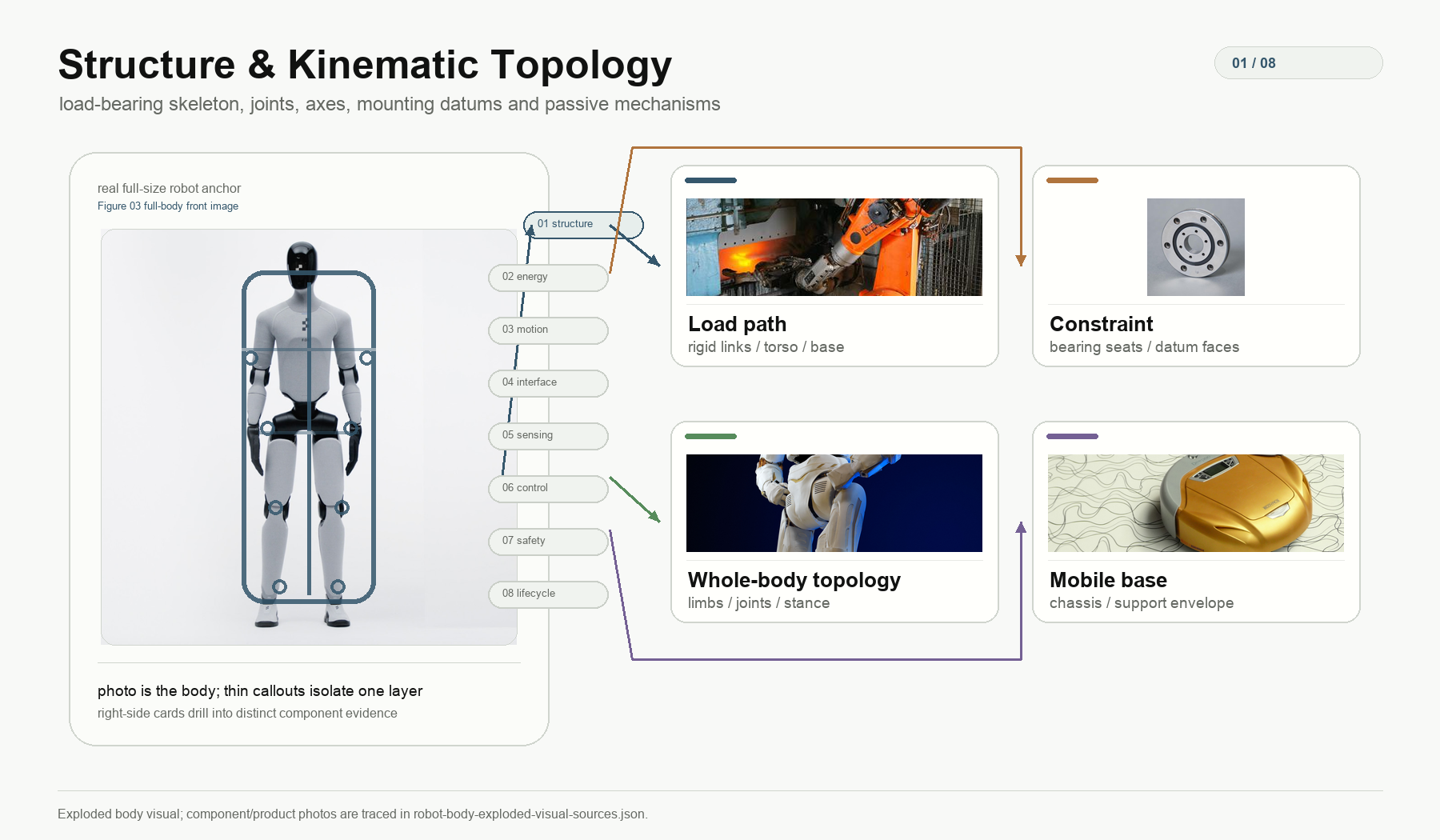The height and width of the screenshot is (840, 1440).
Task: Click the Mobile base card title
Action: (1108, 580)
